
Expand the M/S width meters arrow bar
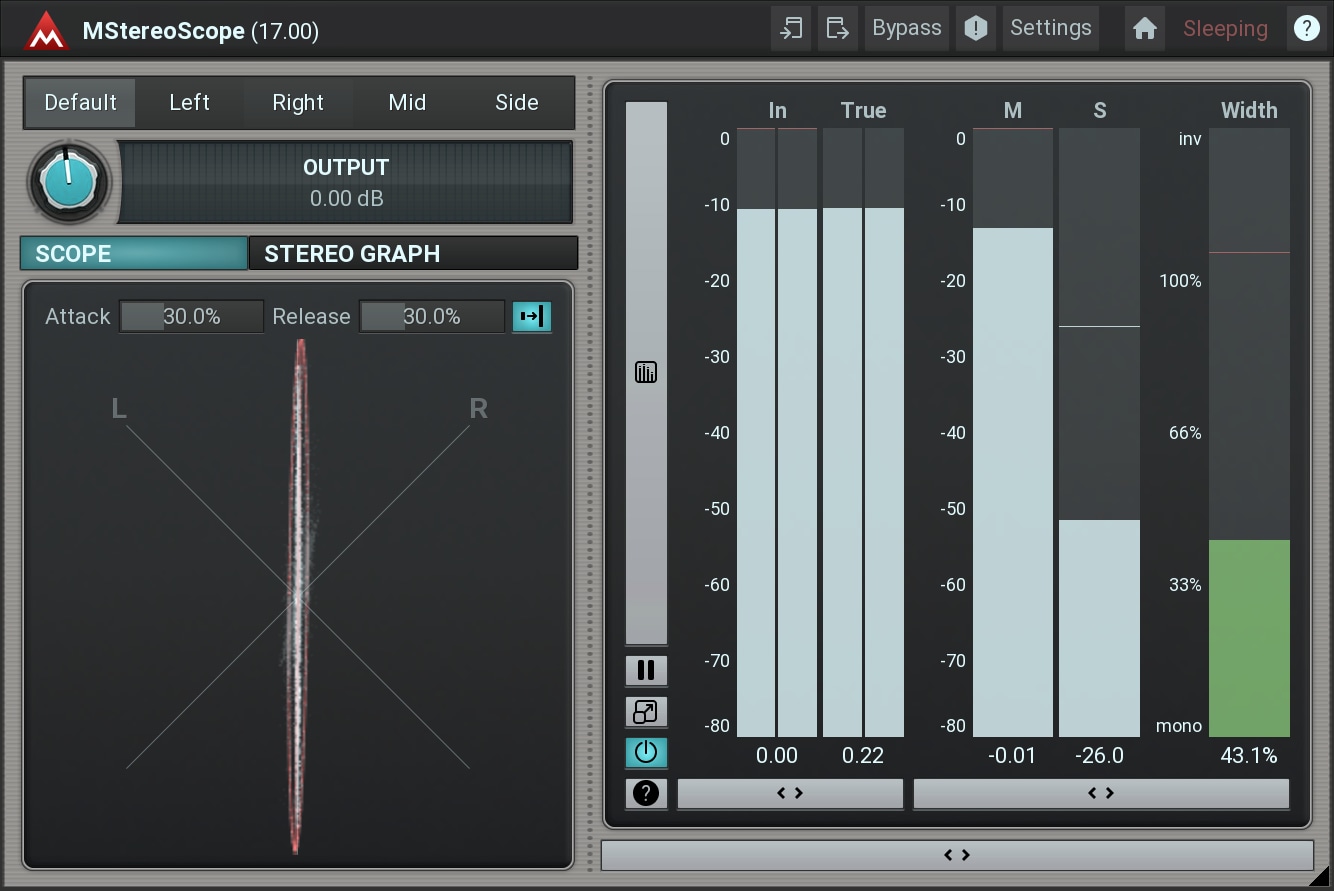[x=1101, y=794]
